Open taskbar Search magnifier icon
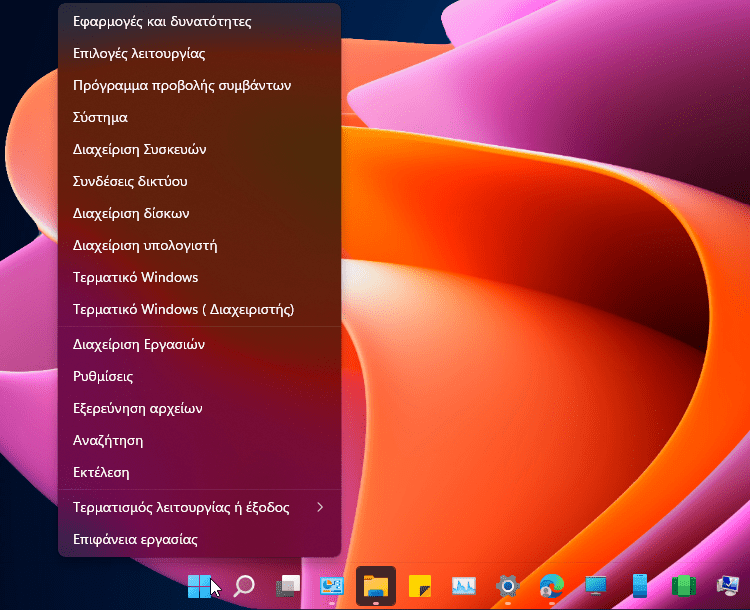The height and width of the screenshot is (610, 750). click(243, 586)
